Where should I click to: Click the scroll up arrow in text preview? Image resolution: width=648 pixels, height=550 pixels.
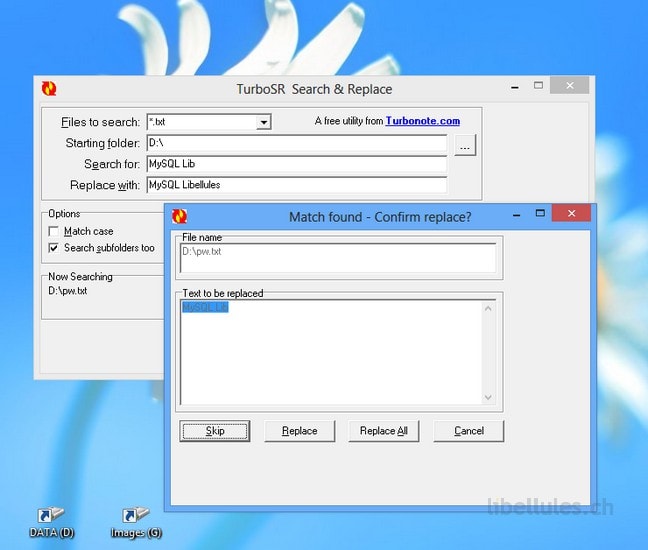[x=488, y=308]
